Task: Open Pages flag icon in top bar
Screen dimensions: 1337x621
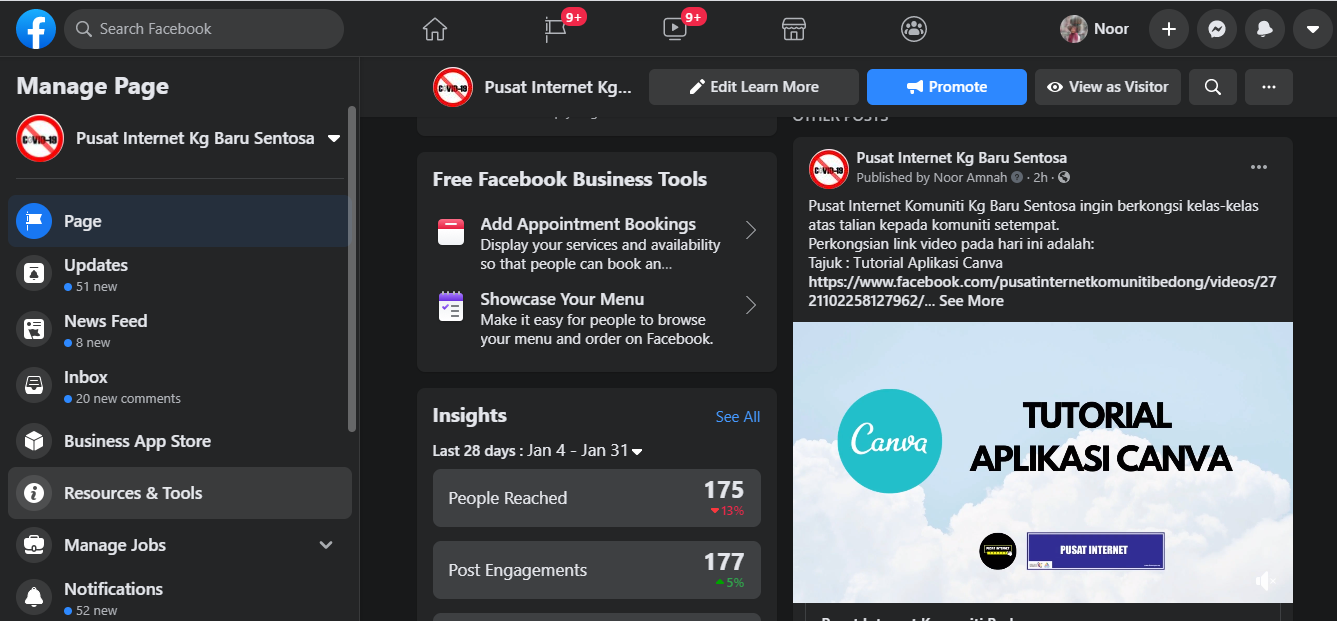Action: (556, 29)
